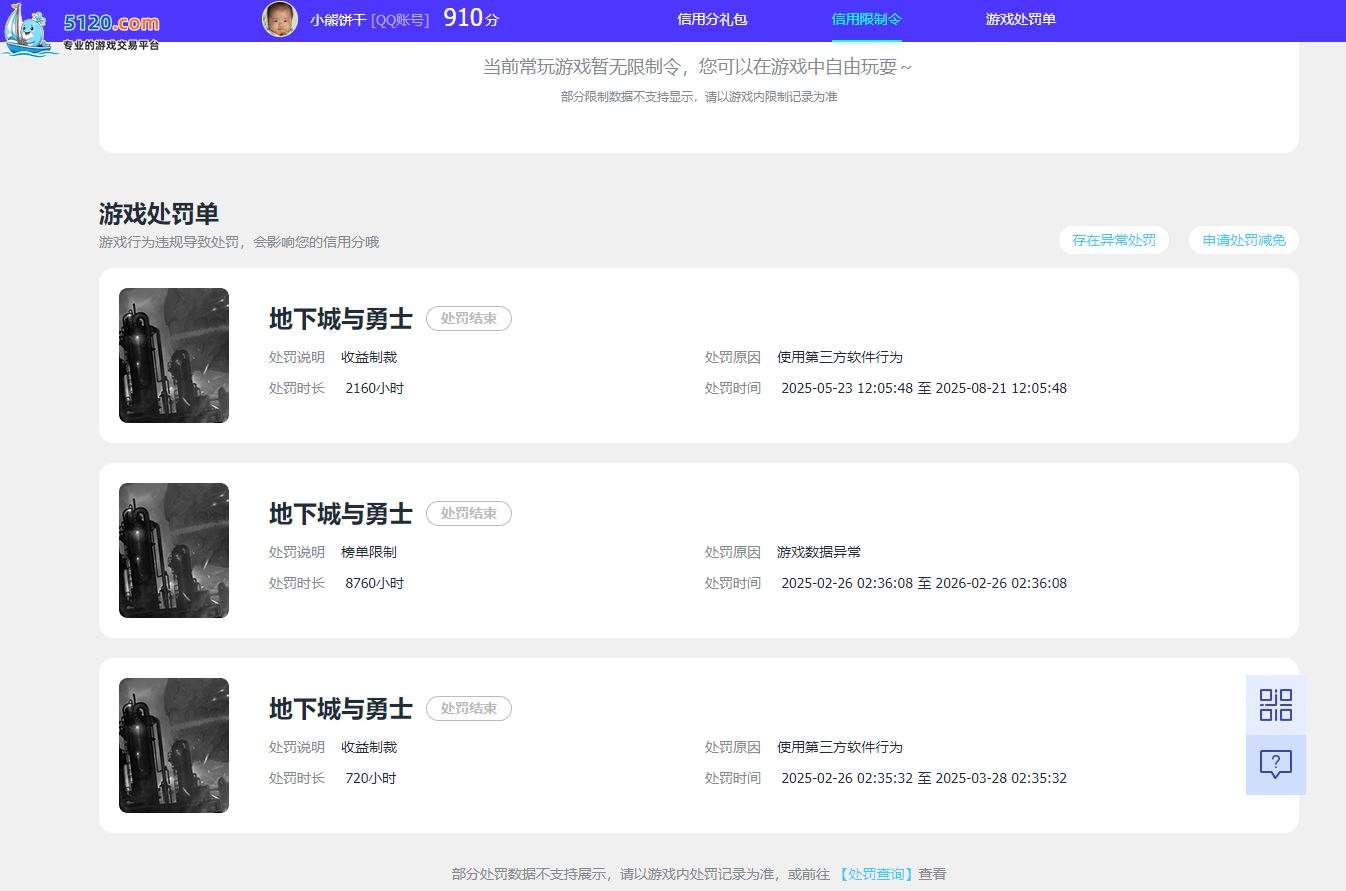Screen dimensions: 1346x891
Task: Show the QR code icon
Action: coord(1275,705)
